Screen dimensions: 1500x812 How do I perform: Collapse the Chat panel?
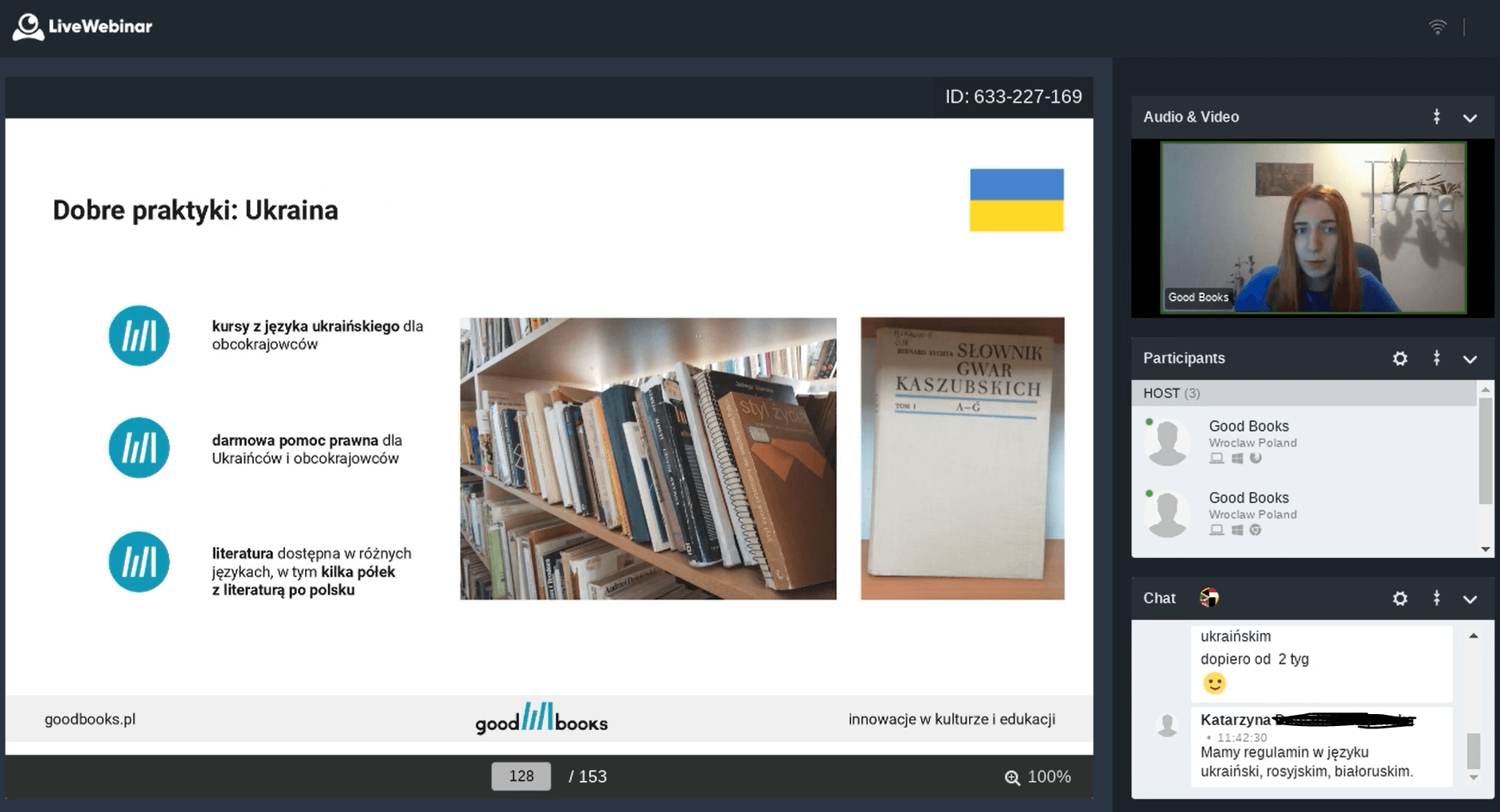click(x=1470, y=599)
